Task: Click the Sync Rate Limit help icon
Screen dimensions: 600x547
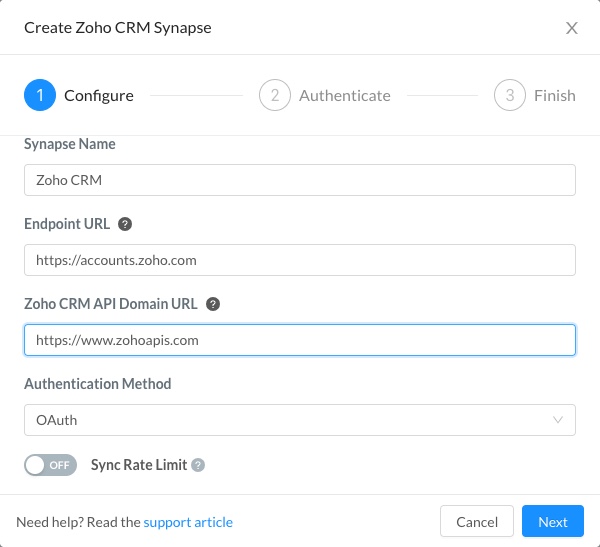Action: [x=198, y=465]
